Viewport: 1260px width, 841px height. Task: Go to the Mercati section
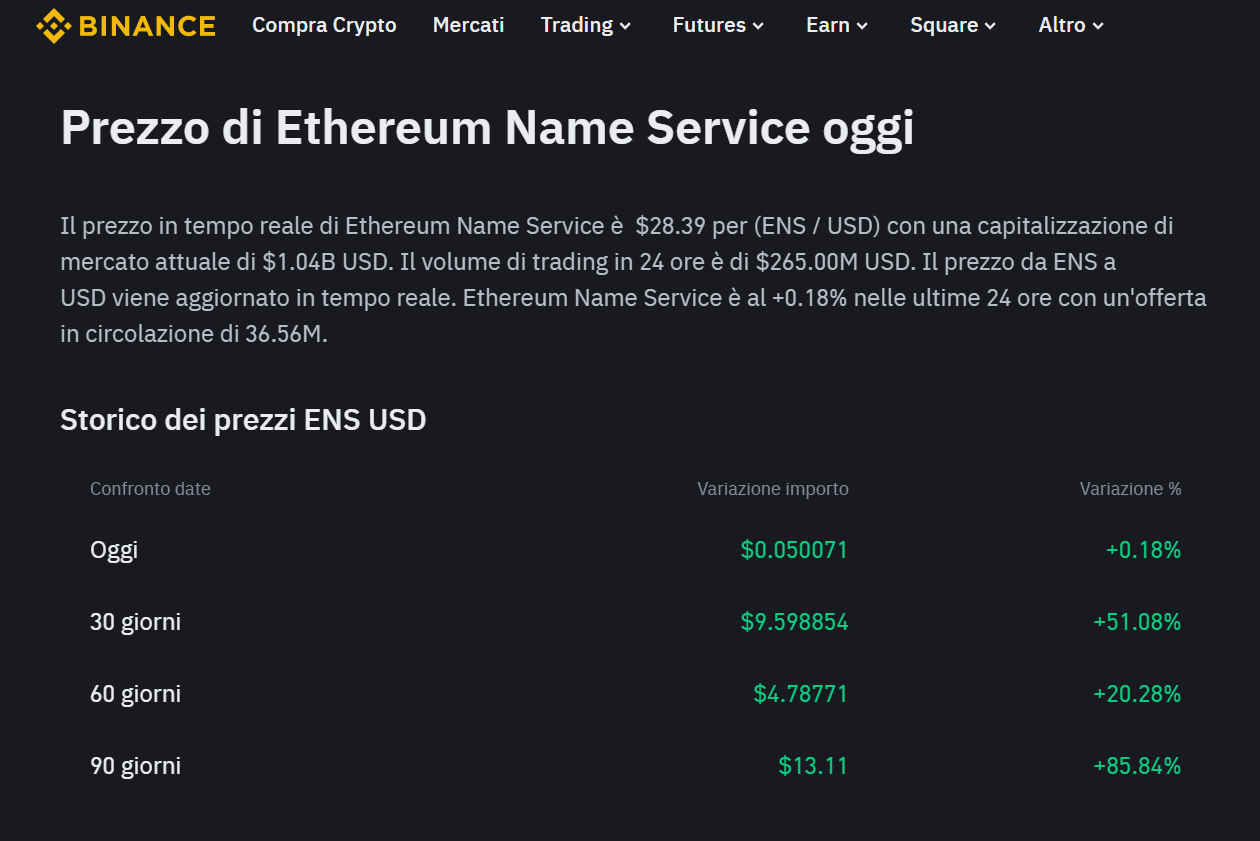(468, 25)
